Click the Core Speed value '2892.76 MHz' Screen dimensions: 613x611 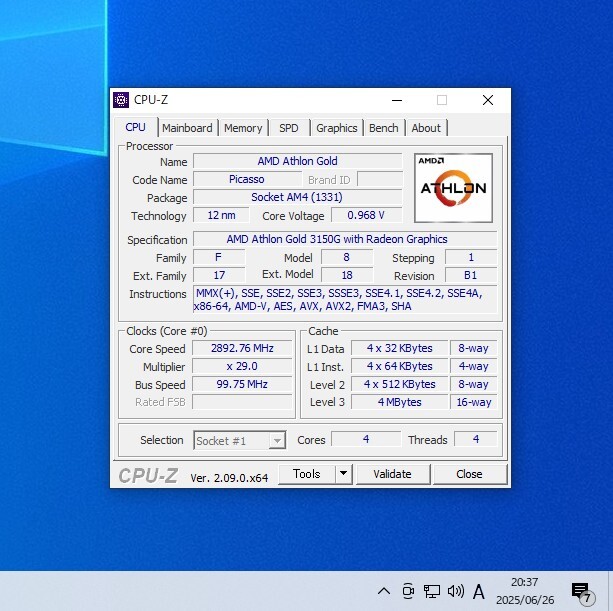pyautogui.click(x=242, y=348)
